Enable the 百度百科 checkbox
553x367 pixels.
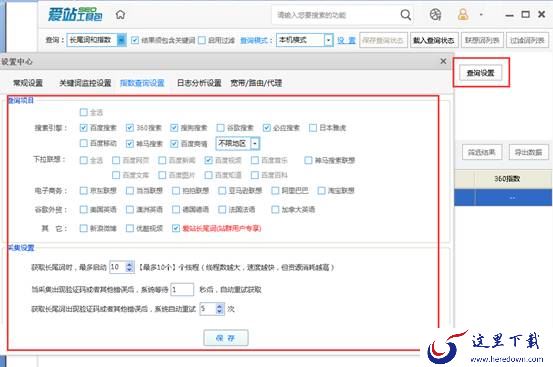255,175
